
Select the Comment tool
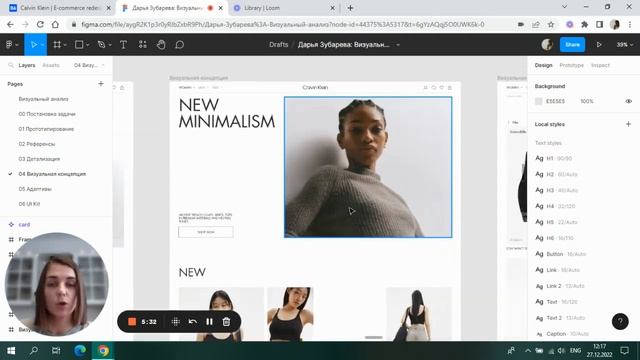coord(180,44)
